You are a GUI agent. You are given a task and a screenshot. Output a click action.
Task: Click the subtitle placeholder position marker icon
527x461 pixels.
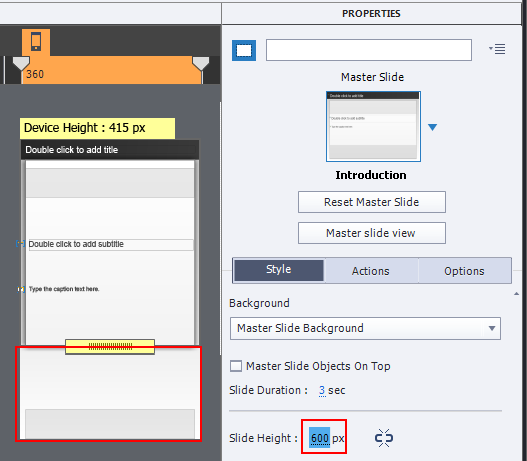coord(21,244)
